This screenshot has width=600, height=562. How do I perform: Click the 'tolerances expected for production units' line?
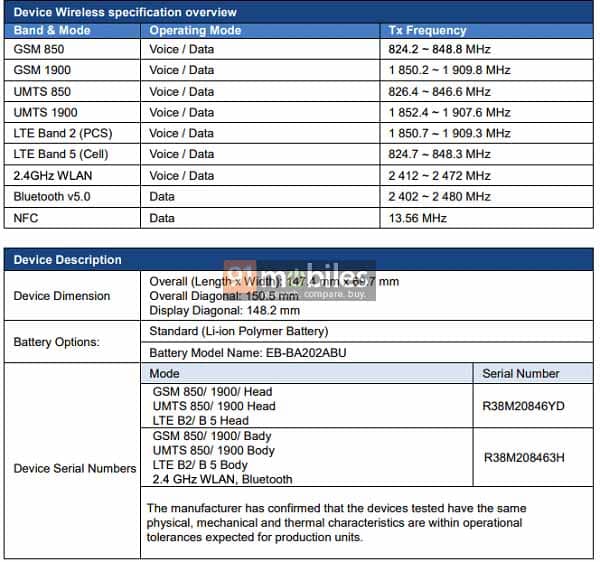(x=254, y=537)
